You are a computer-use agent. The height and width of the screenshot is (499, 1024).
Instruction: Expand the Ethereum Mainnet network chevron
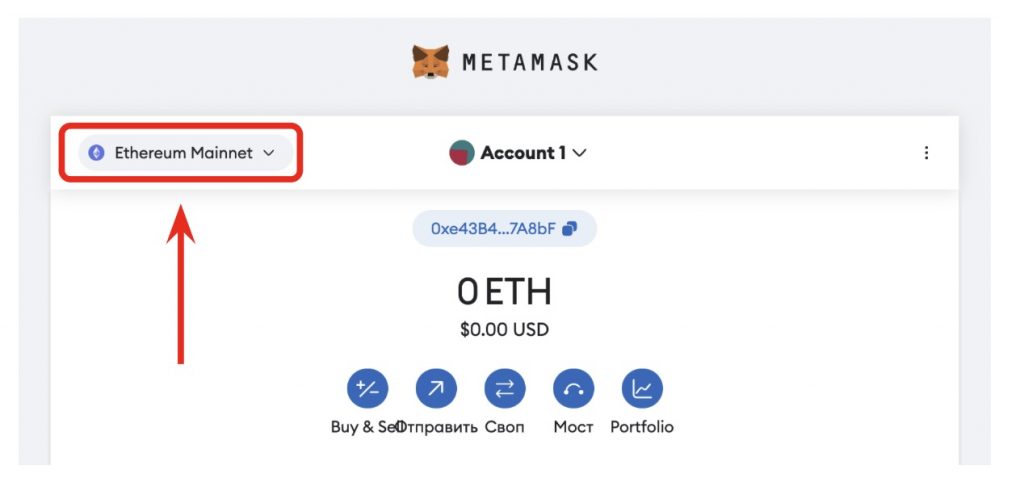click(x=268, y=153)
